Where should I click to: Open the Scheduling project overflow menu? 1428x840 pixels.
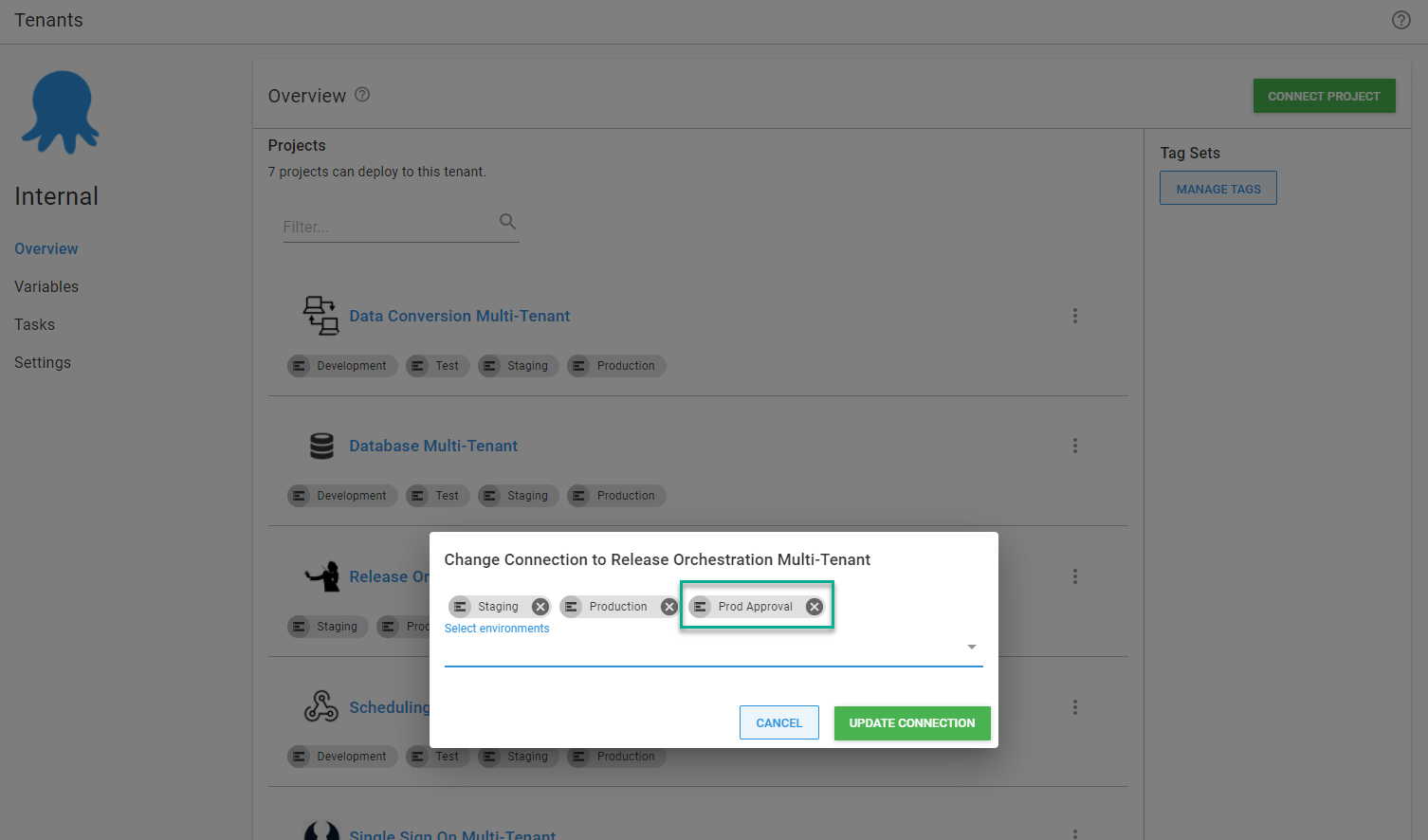[1074, 707]
